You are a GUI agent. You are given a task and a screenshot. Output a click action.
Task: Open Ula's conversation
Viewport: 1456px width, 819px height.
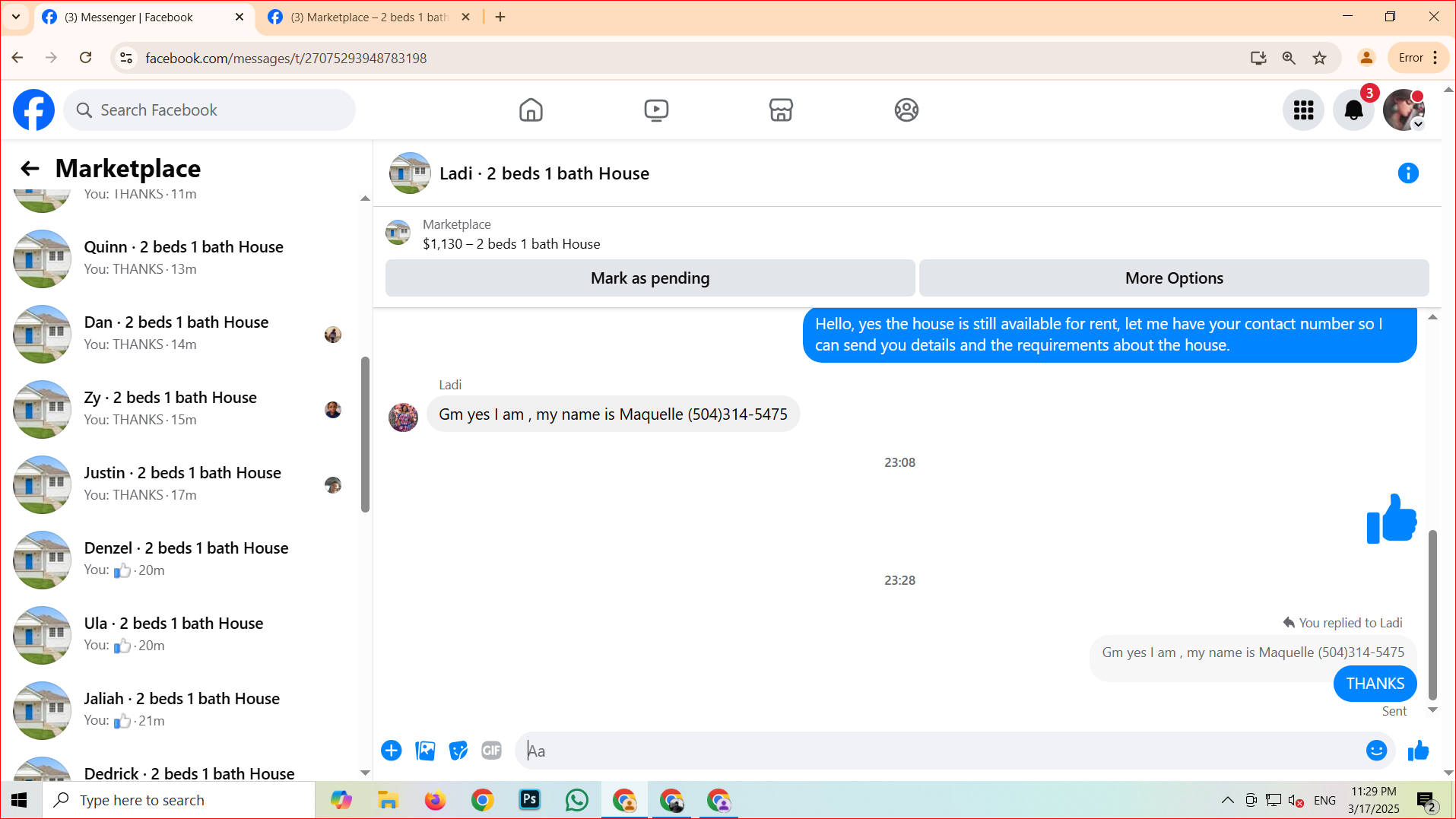182,635
